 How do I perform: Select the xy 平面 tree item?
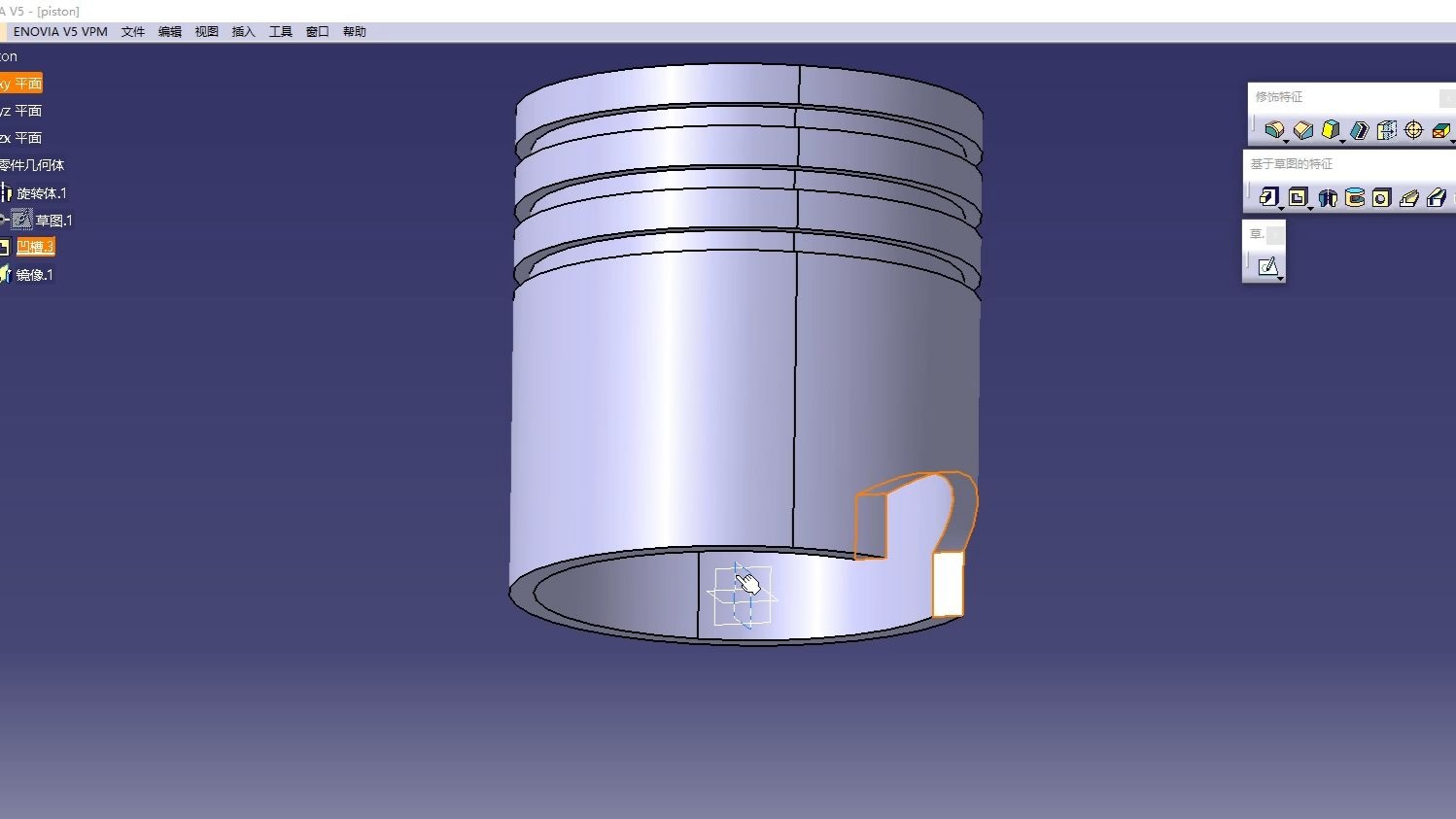[x=20, y=84]
